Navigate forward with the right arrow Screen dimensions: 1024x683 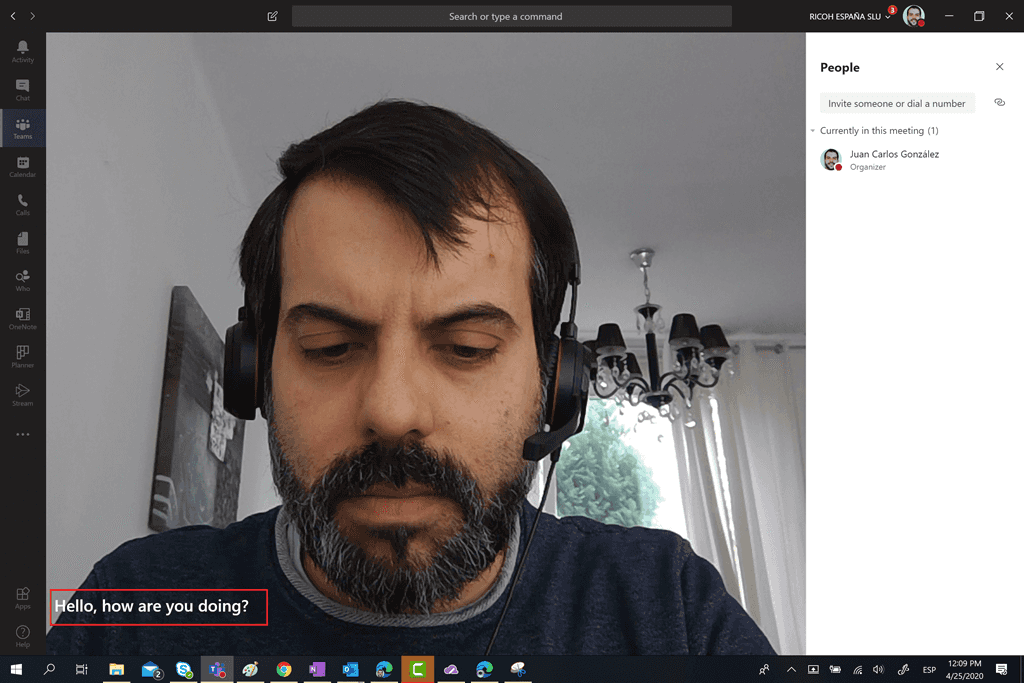(x=33, y=16)
